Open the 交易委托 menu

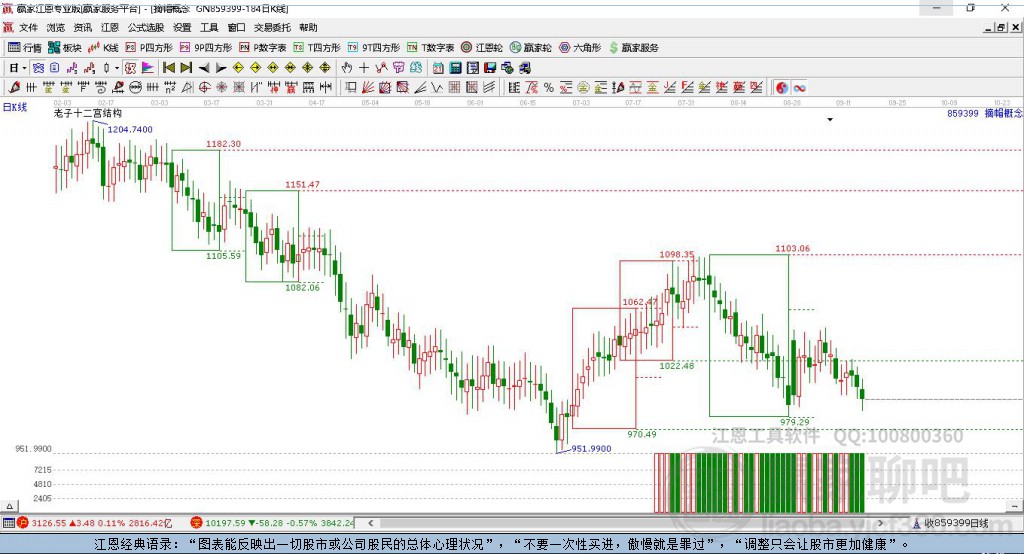(x=272, y=27)
